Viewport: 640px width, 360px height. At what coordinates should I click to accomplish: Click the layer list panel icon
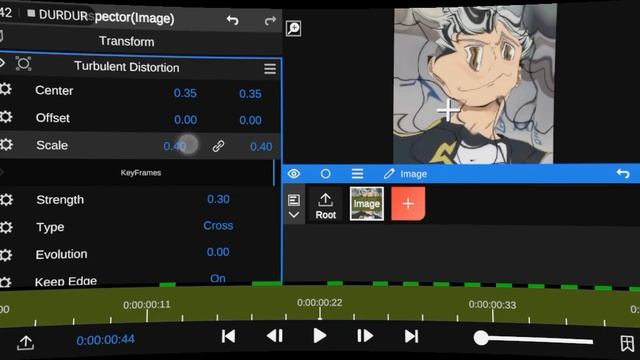294,200
